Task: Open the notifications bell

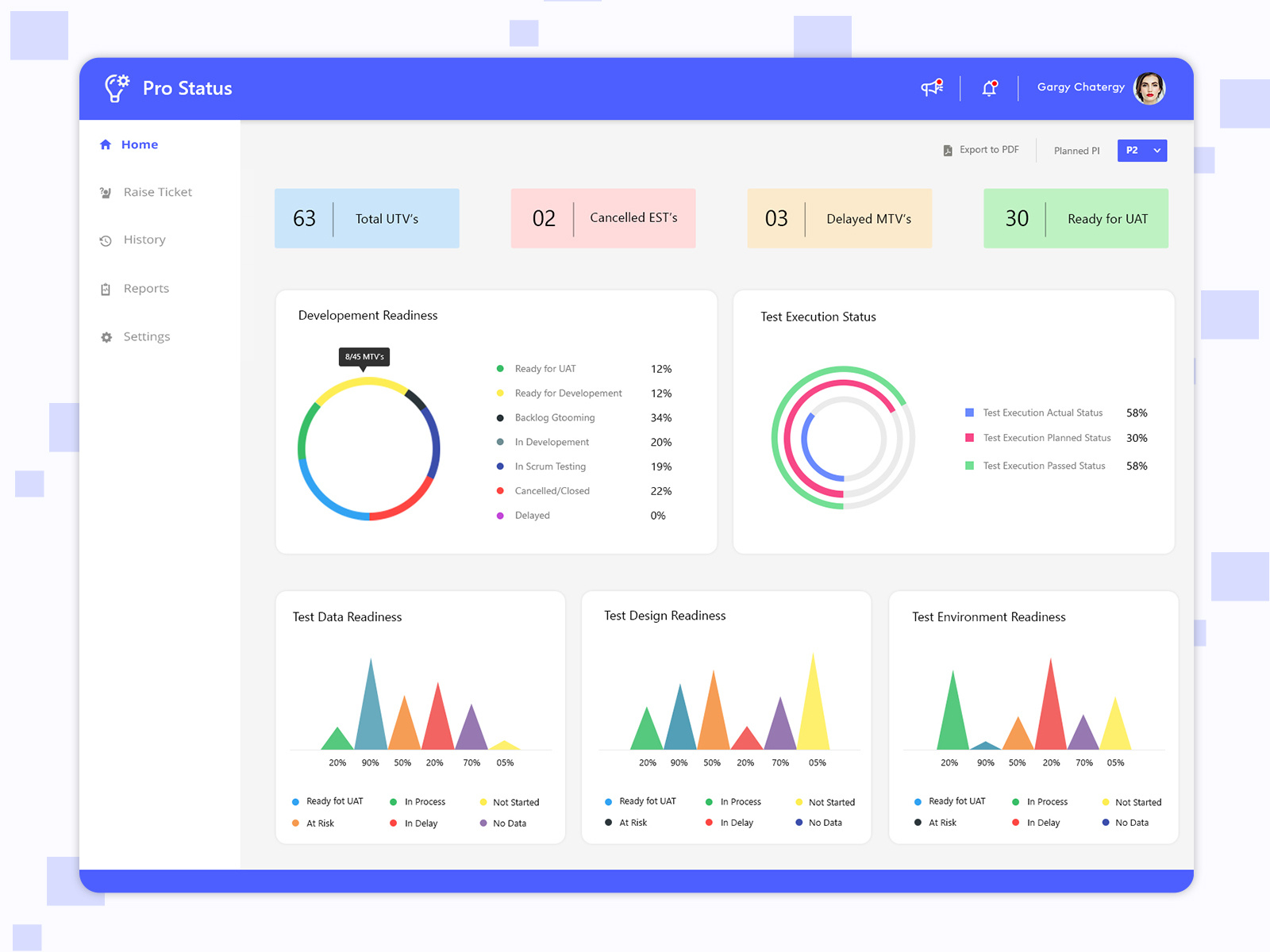Action: 989,87
